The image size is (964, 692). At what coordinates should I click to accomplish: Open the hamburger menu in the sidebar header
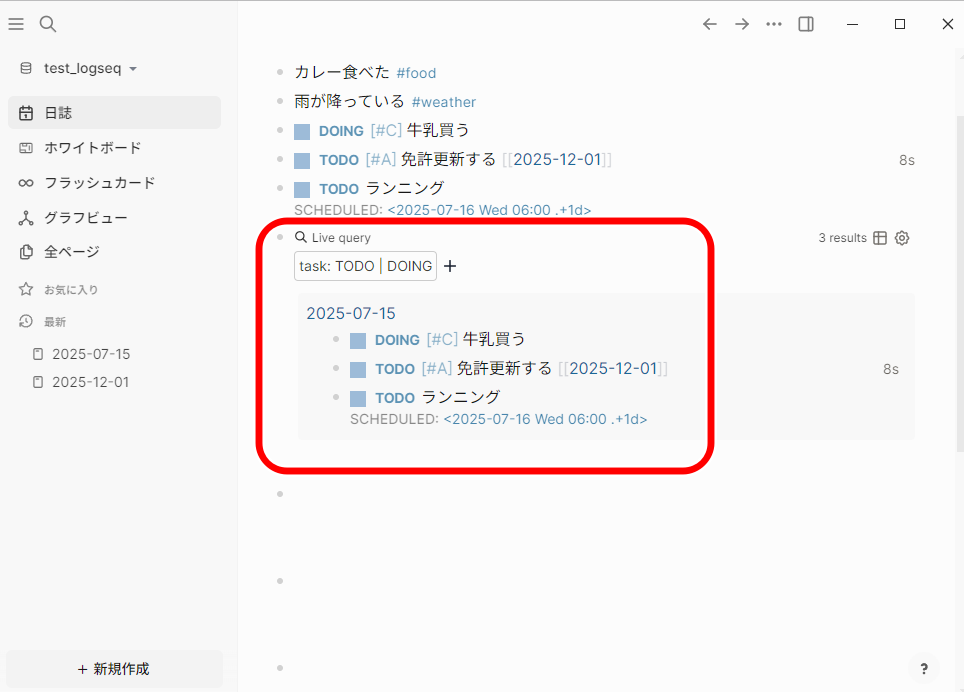(x=16, y=24)
